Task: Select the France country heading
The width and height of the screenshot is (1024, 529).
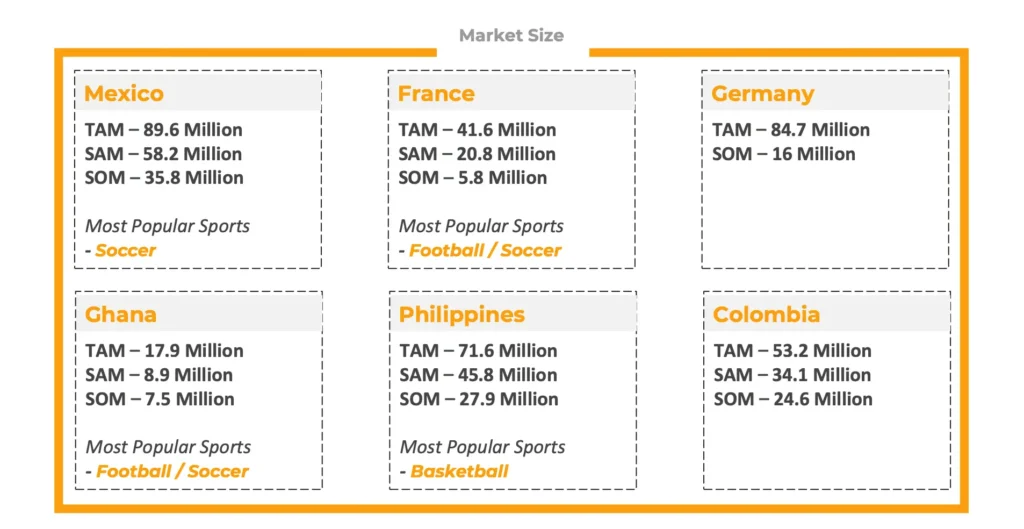Action: point(436,94)
